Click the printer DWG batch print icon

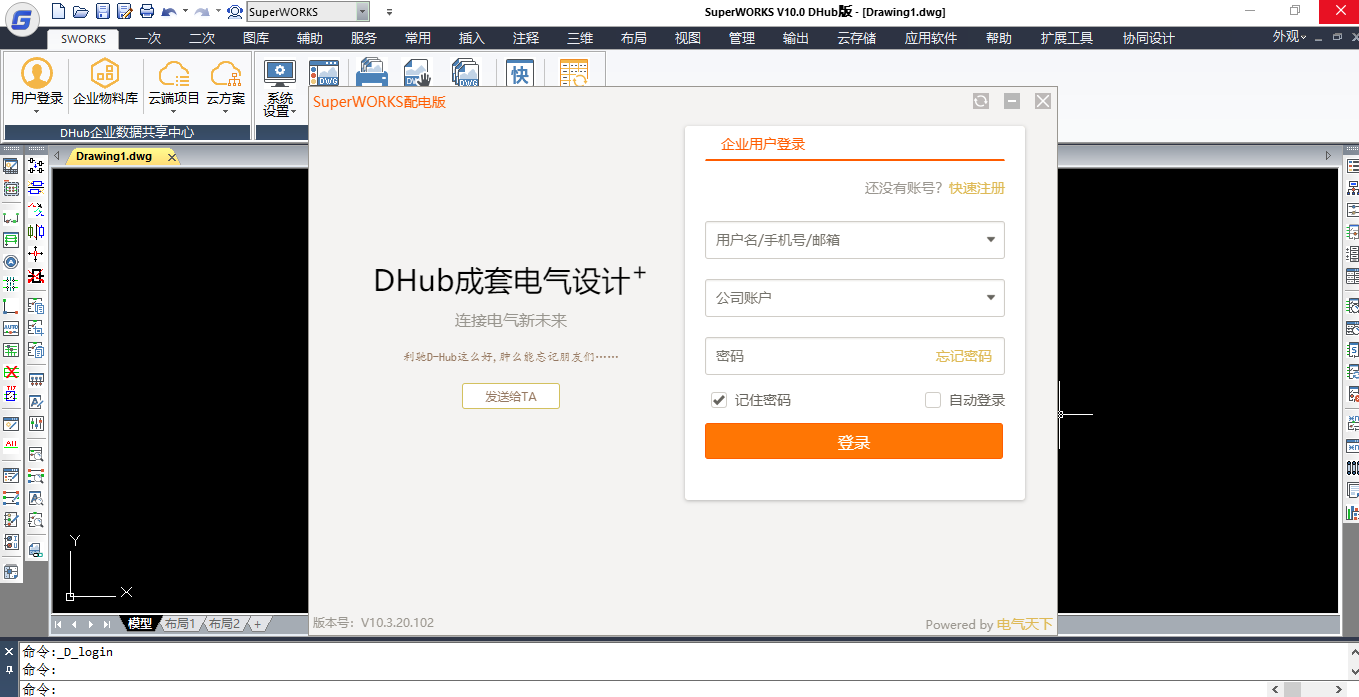click(373, 73)
